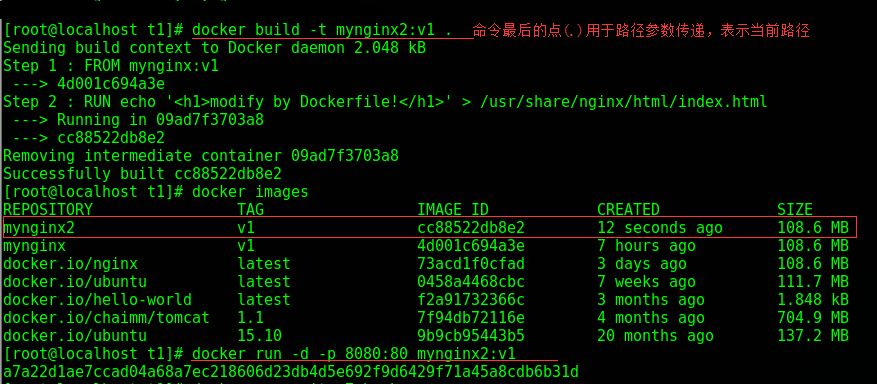Click '7 hours ago' created value
The width and height of the screenshot is (877, 384).
click(647, 245)
